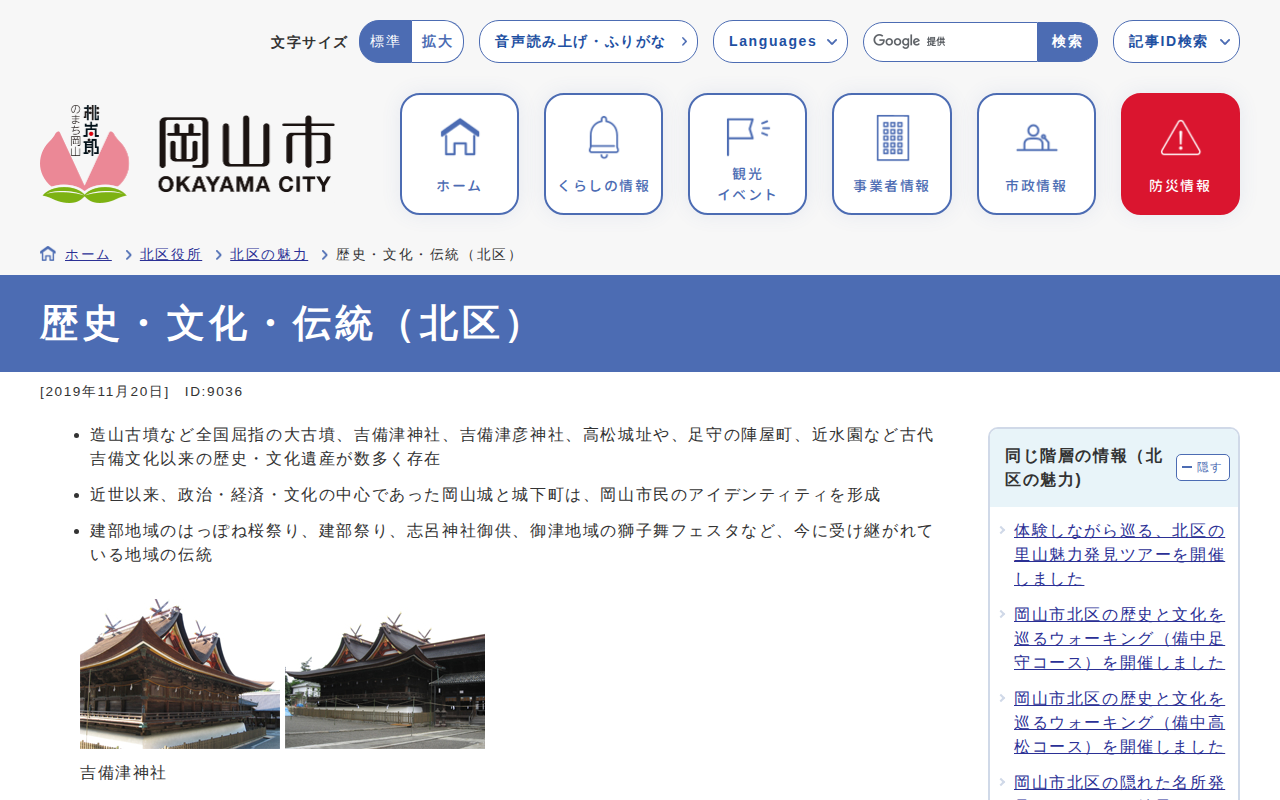Open the ホーム house icon button
Screen dimensions: 1280x800
pos(459,154)
